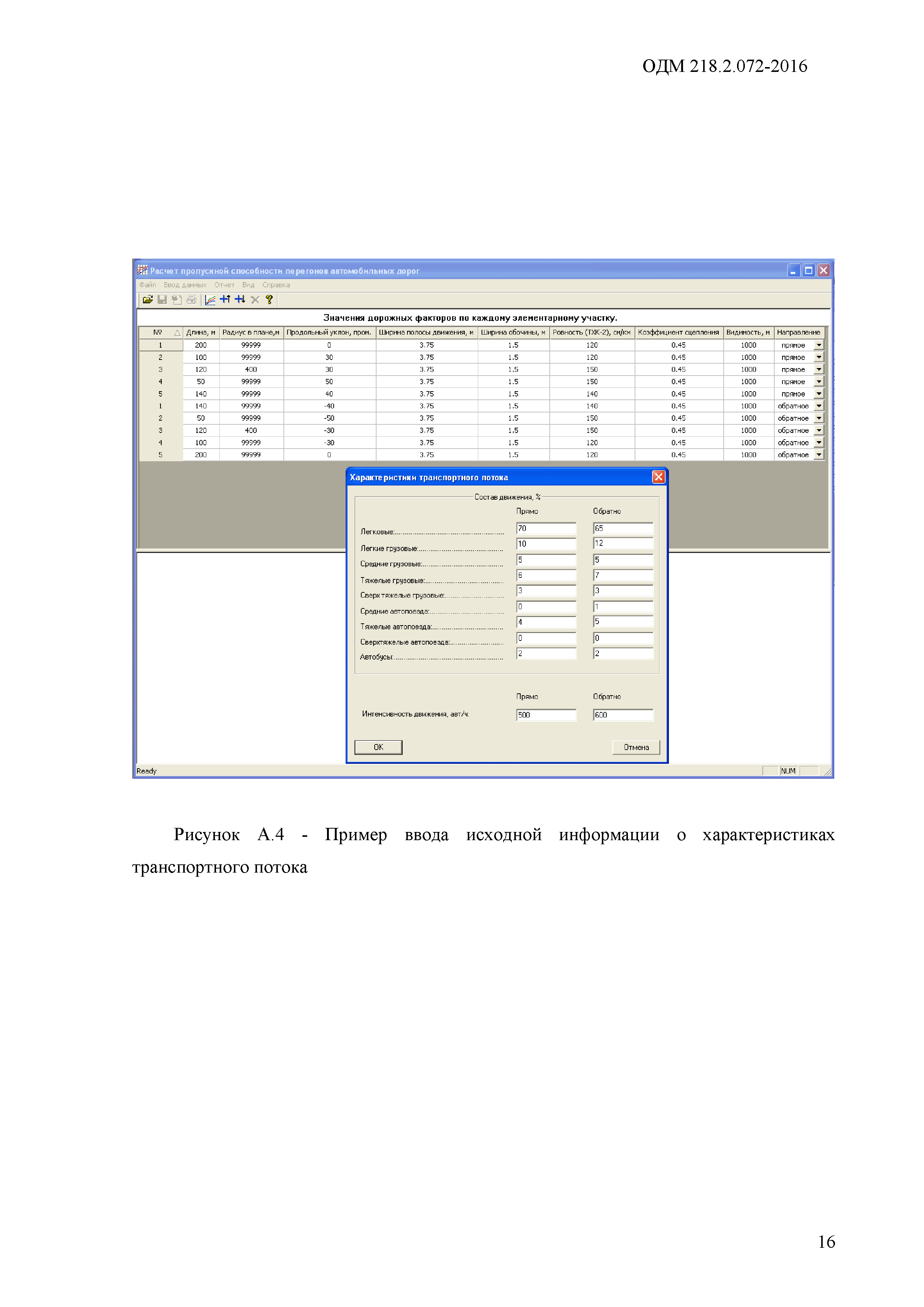
Task: Open the Вид menu
Action: 248,285
